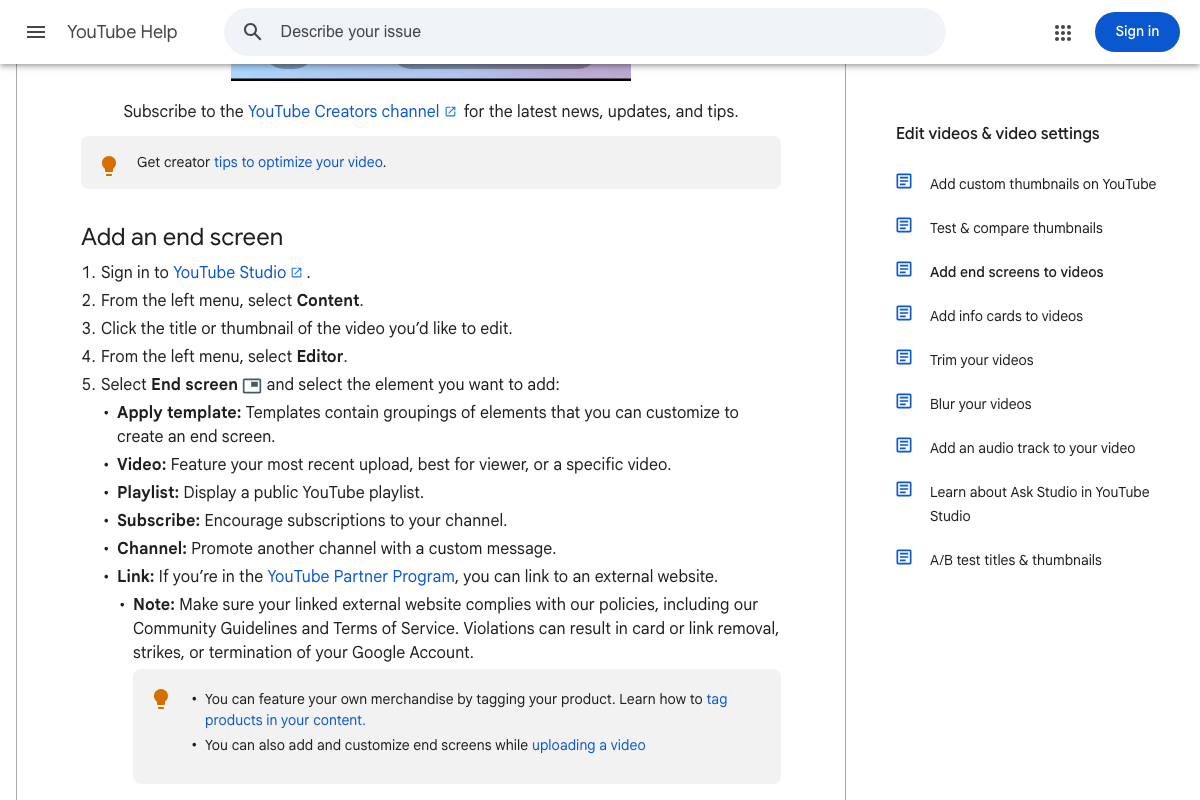This screenshot has width=1200, height=800.
Task: Click the Video: bullet label
Action: click(x=141, y=464)
